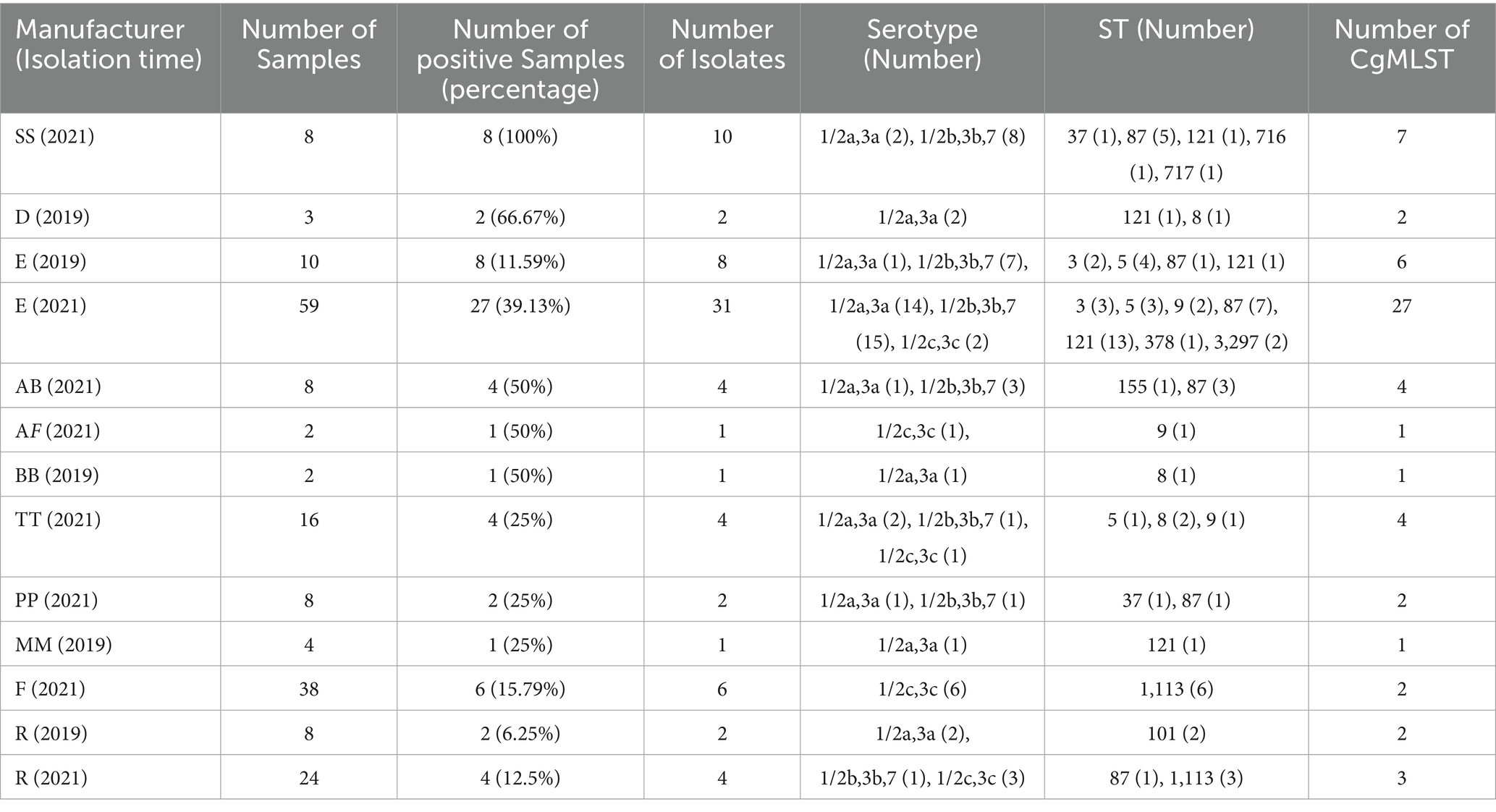Select the "D (2019)" row label
The height and width of the screenshot is (812, 1496).
(52, 217)
